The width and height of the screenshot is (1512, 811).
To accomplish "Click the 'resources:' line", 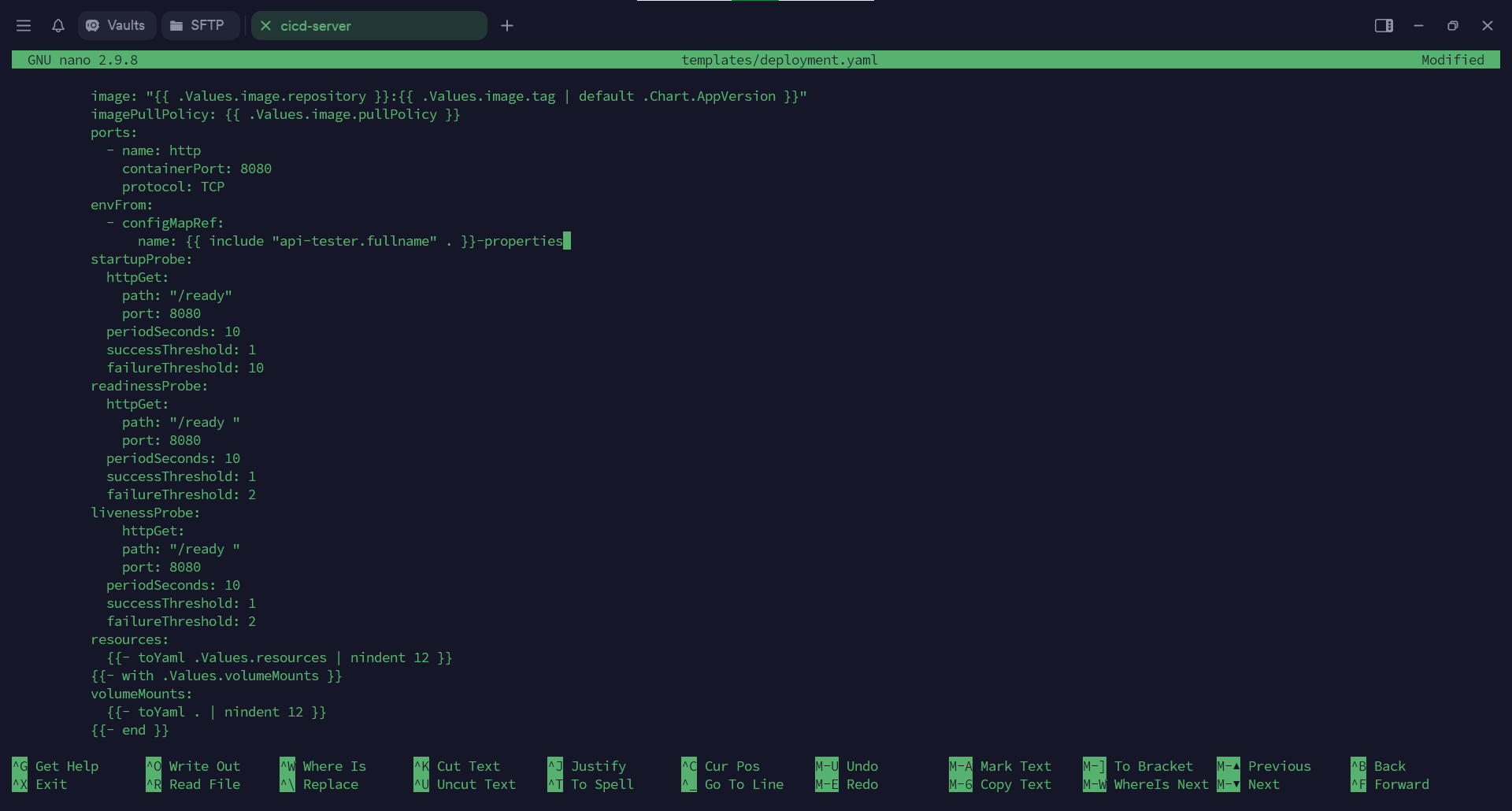I will [x=130, y=639].
